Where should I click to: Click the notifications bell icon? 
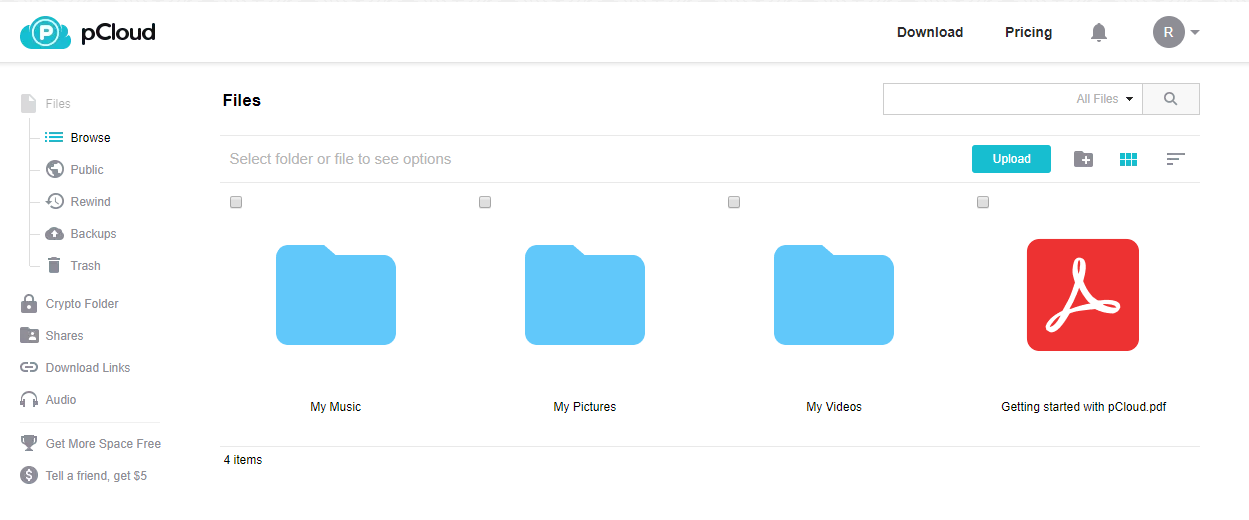[1098, 33]
